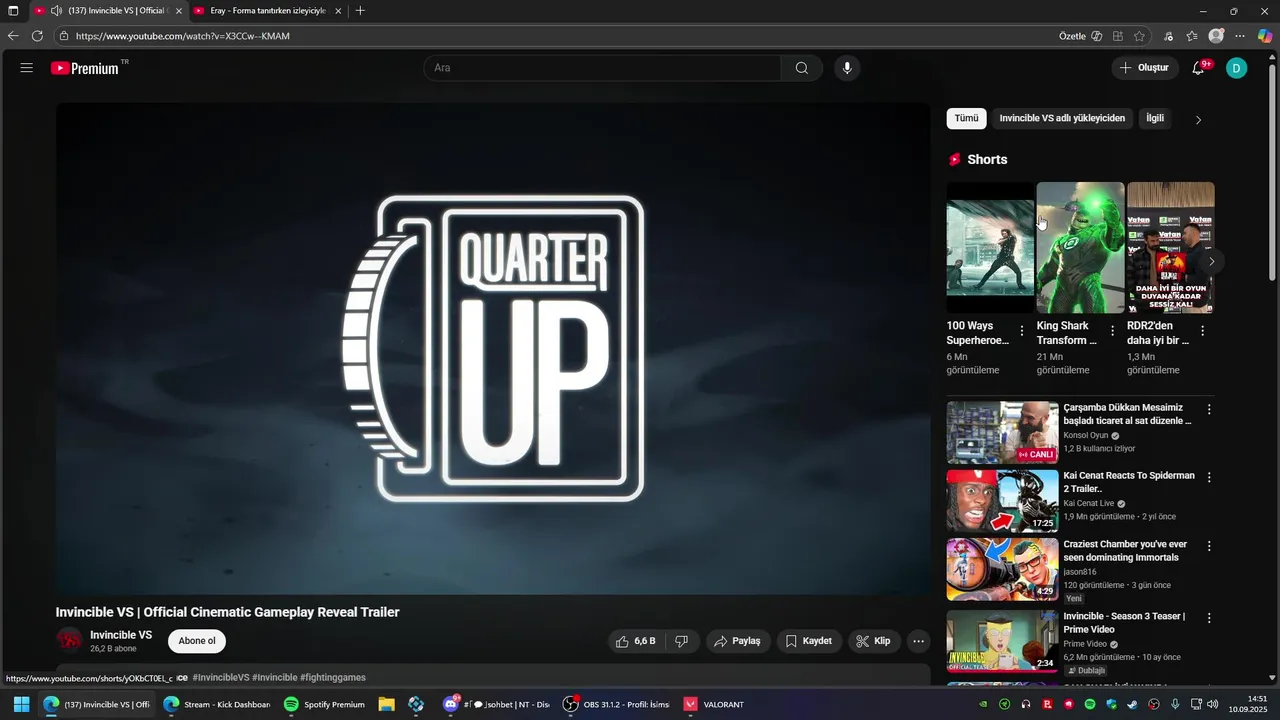Open the YouTube guide hamburger menu

(26, 68)
